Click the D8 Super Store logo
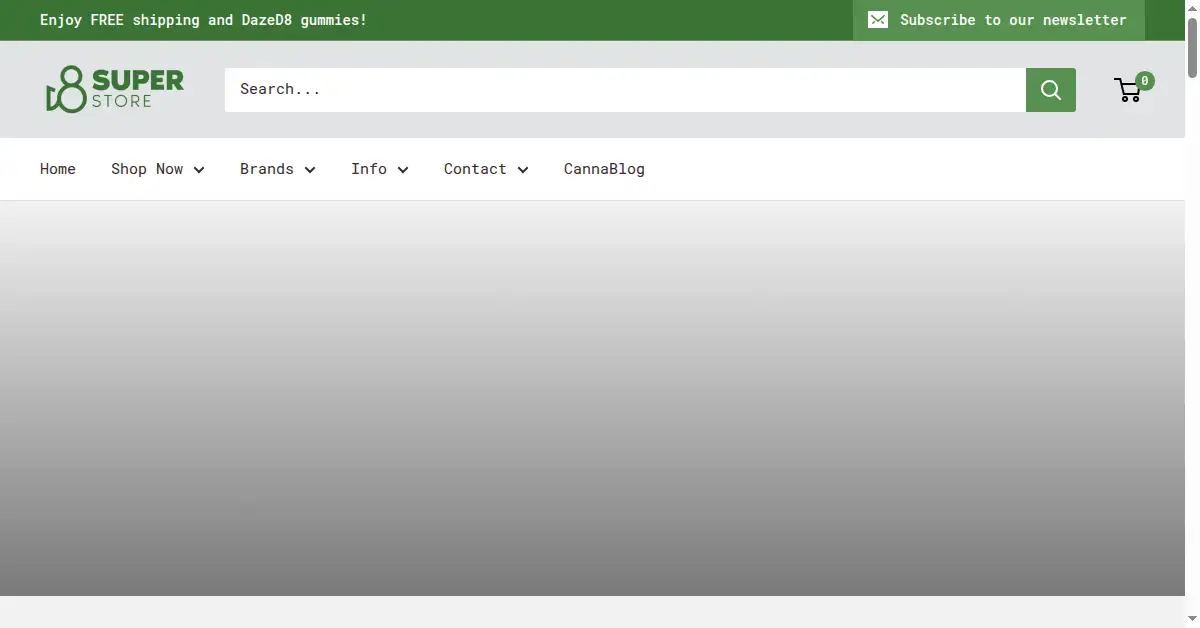 (x=113, y=89)
